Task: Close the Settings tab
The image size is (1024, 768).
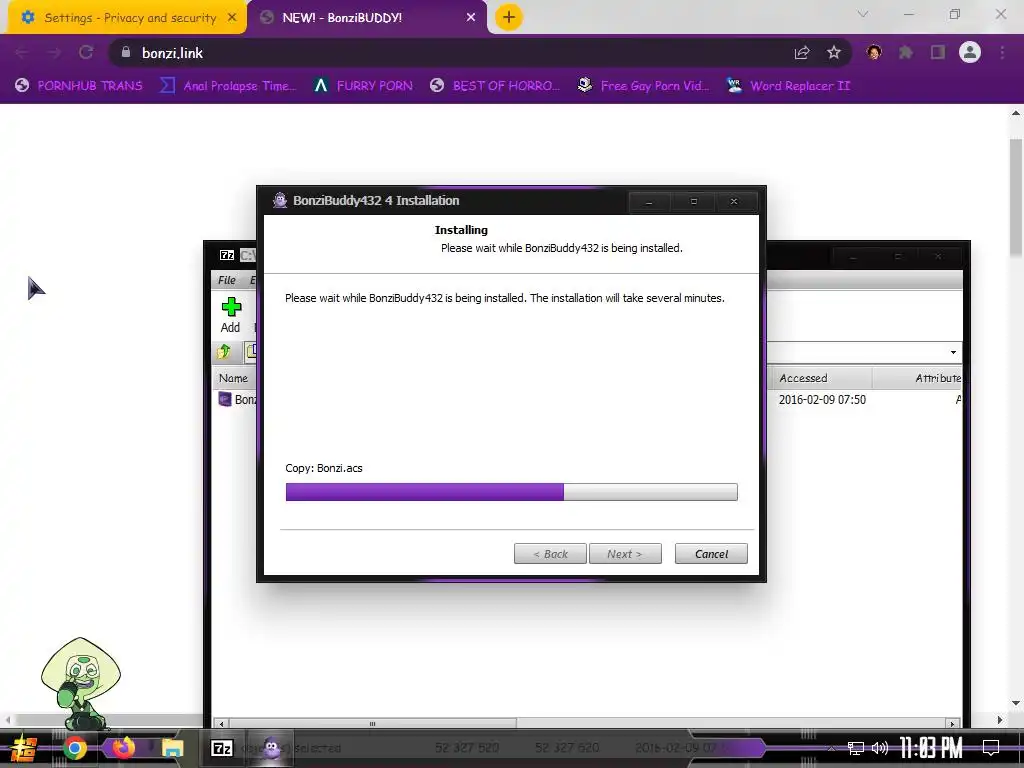Action: pyautogui.click(x=232, y=18)
